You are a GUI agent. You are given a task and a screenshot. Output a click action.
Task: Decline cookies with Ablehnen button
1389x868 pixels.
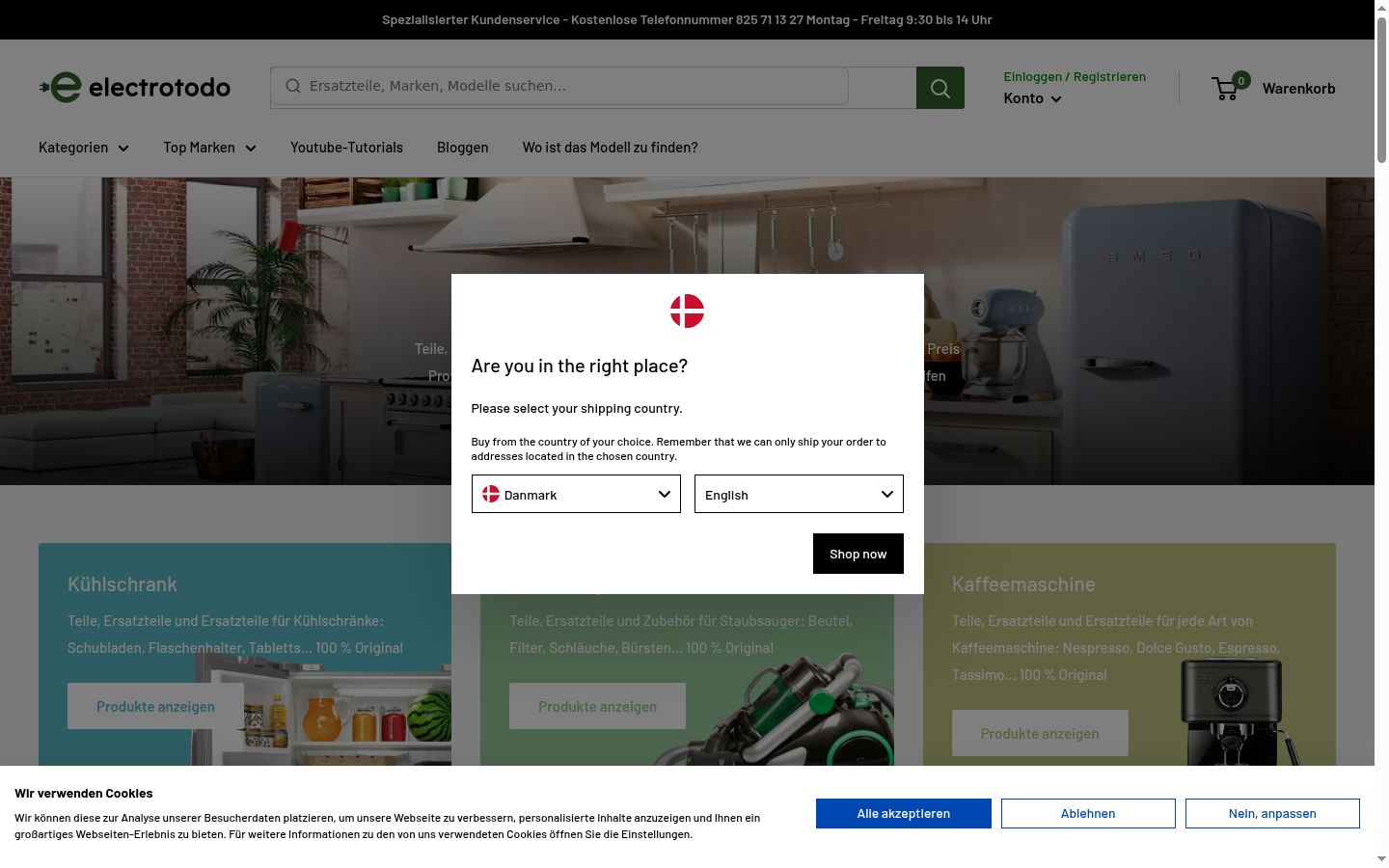[x=1088, y=813]
